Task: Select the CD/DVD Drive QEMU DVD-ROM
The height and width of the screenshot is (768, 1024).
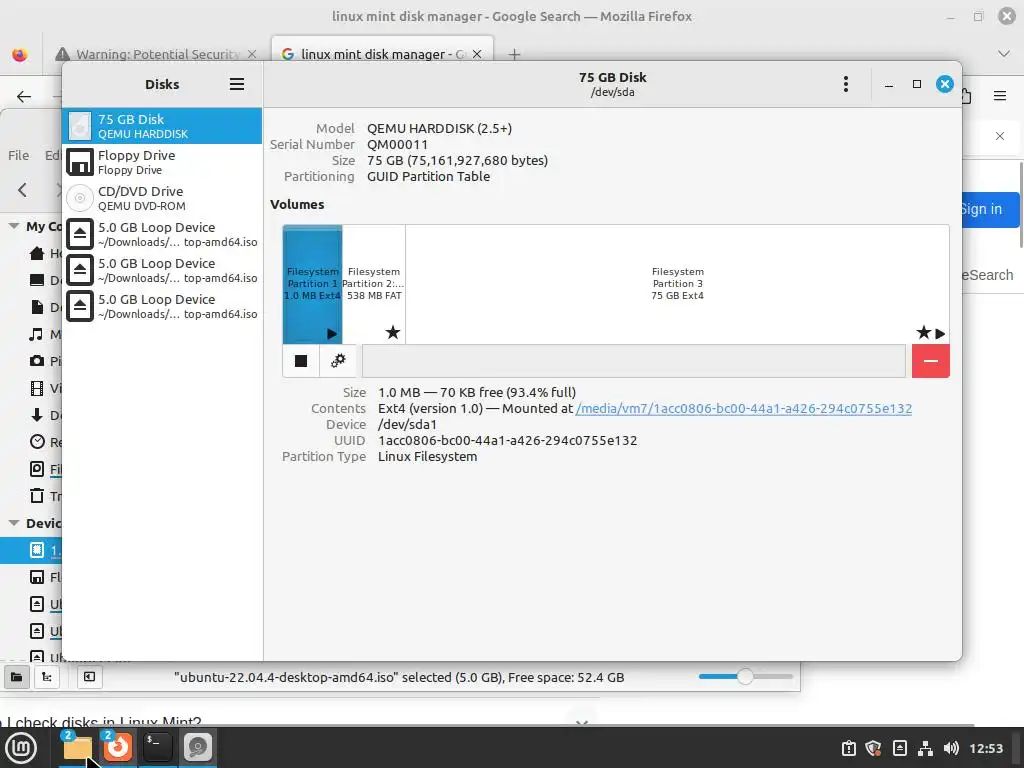Action: click(x=162, y=198)
